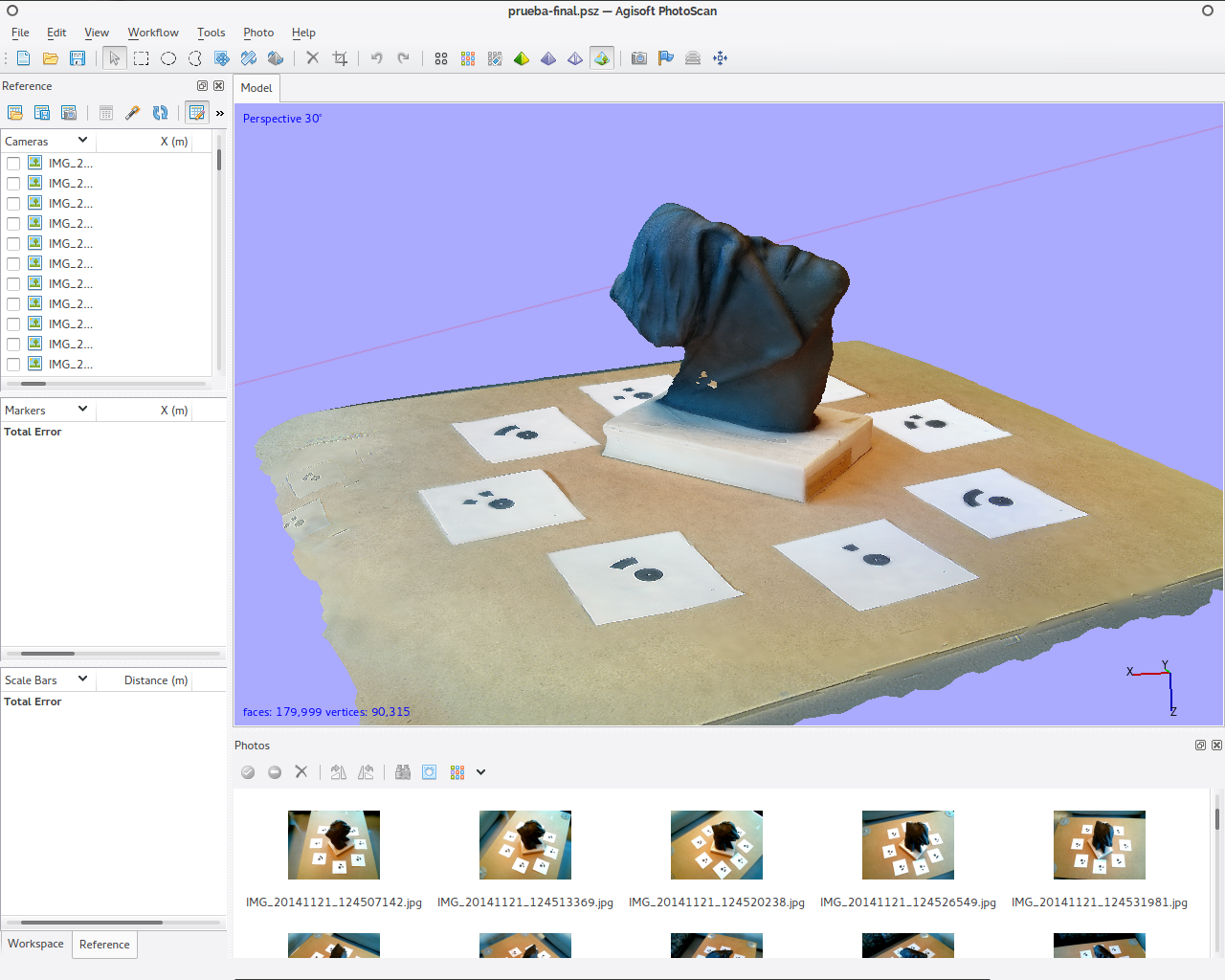Open the View menu

point(97,33)
